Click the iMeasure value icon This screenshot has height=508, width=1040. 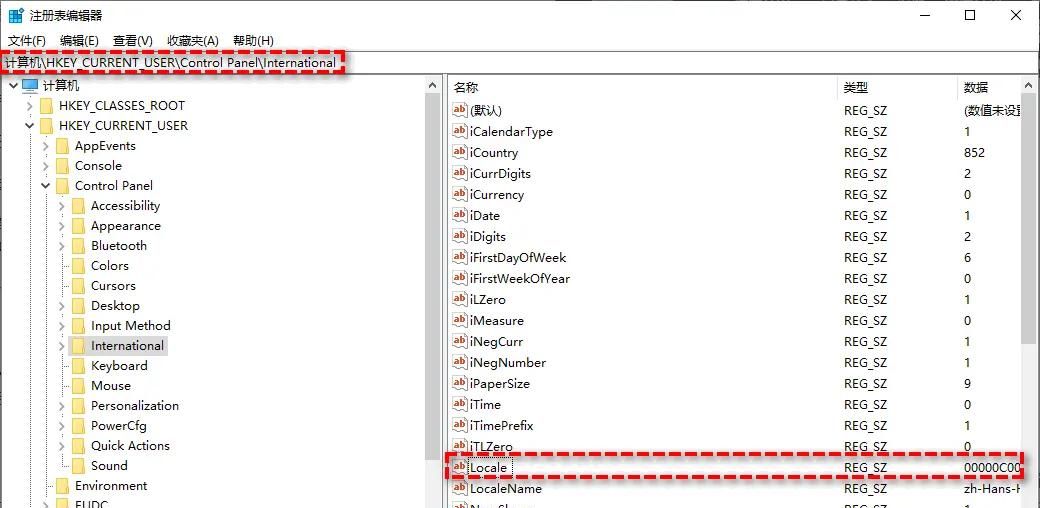460,320
